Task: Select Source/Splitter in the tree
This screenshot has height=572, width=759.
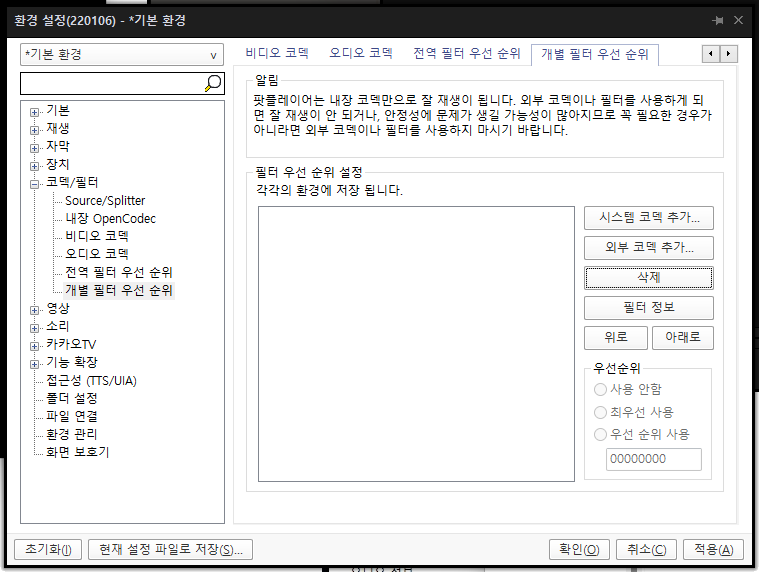Action: 105,201
